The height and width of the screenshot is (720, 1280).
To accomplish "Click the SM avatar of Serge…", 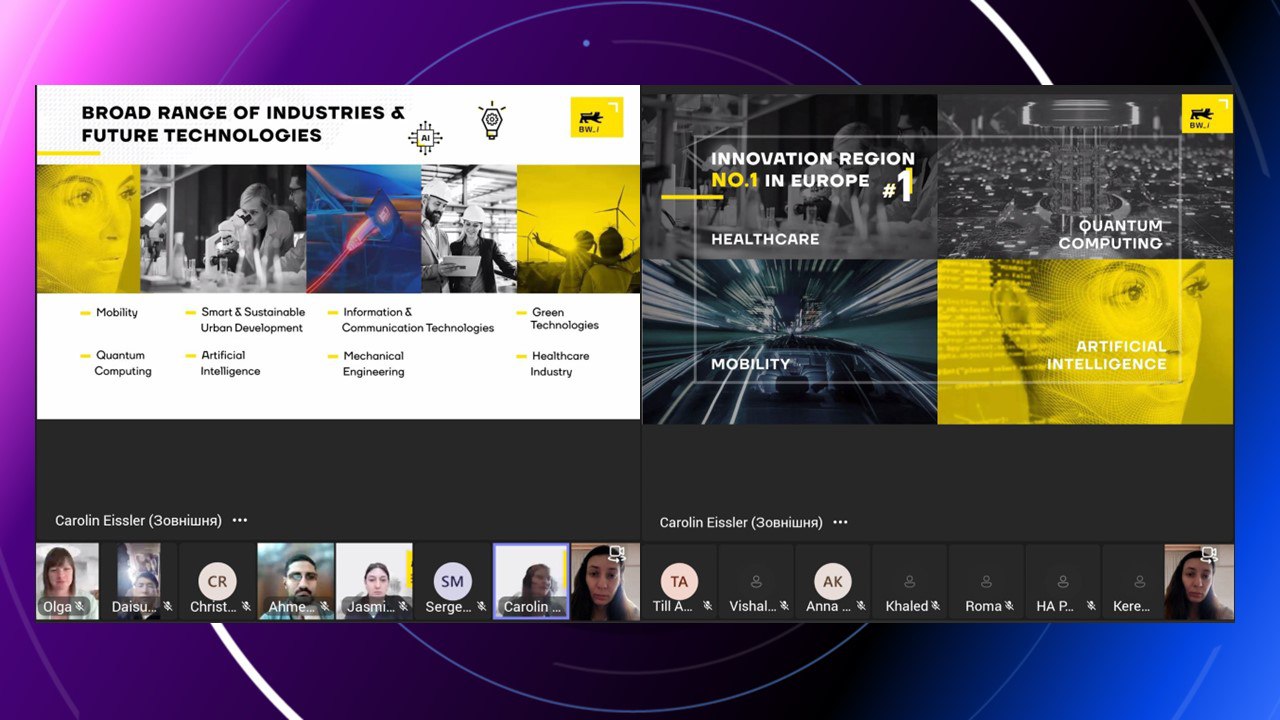I will coord(452,581).
